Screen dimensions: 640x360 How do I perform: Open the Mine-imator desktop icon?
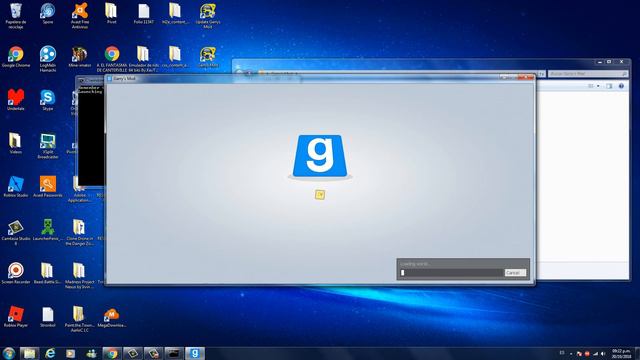click(x=80, y=57)
